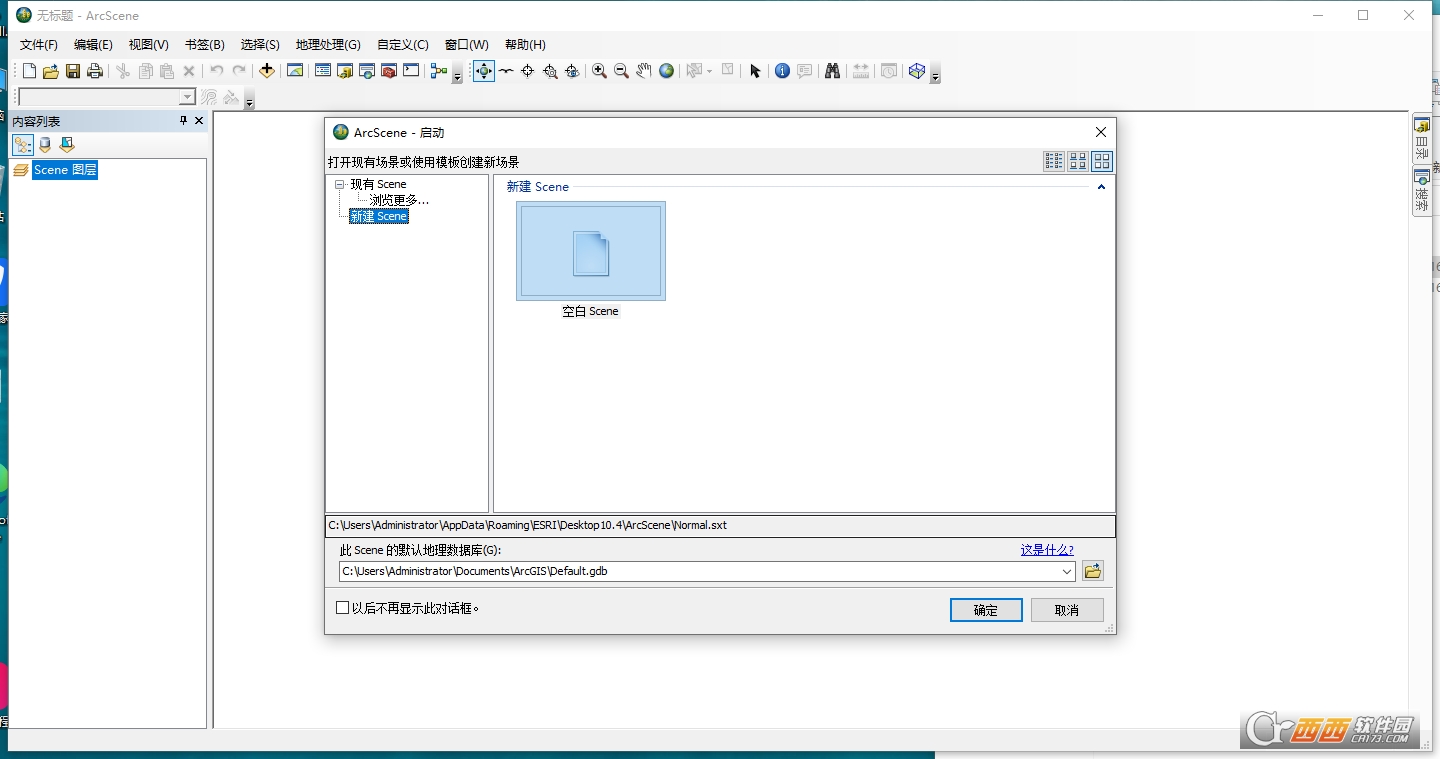Screen dimensions: 1440x759
Task: Save the scene with the floppy disk icon
Action: (x=73, y=71)
